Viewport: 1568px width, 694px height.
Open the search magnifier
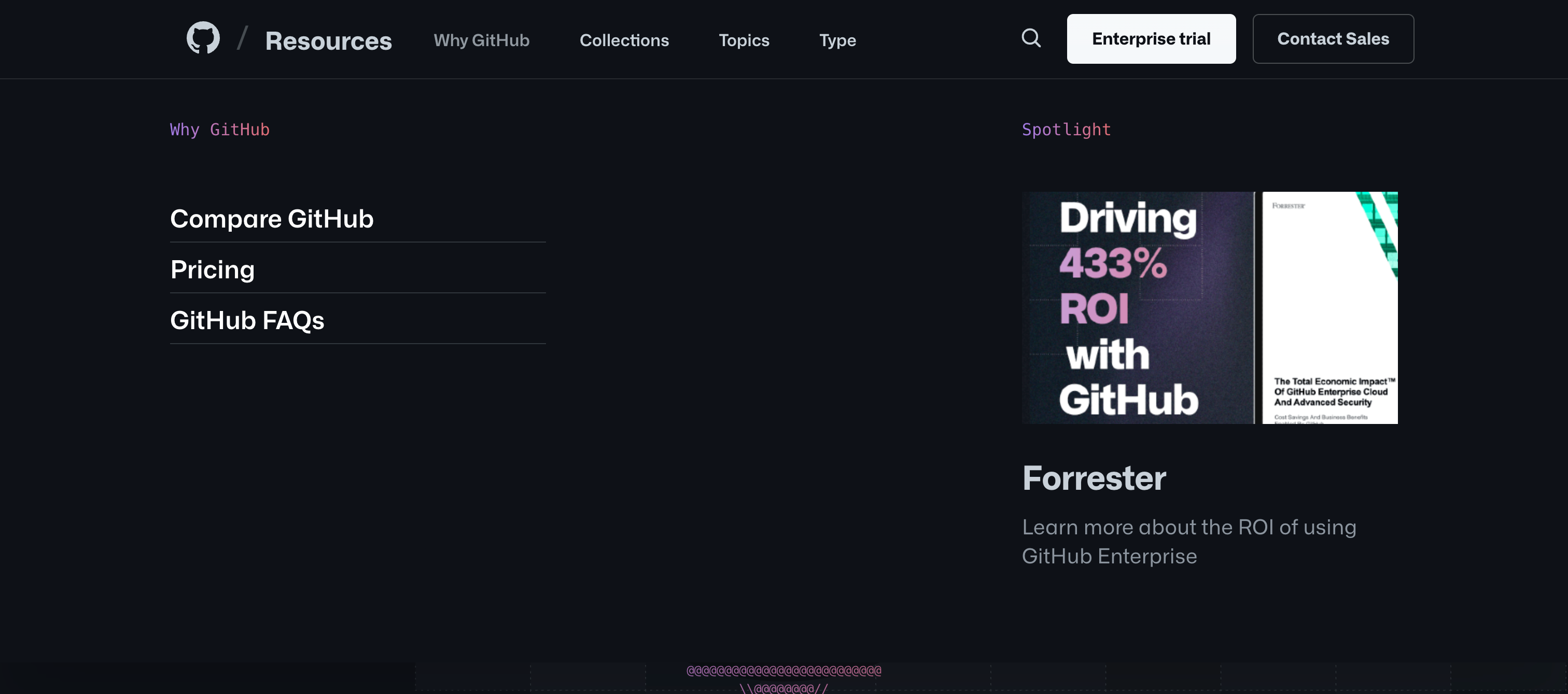click(x=1031, y=38)
